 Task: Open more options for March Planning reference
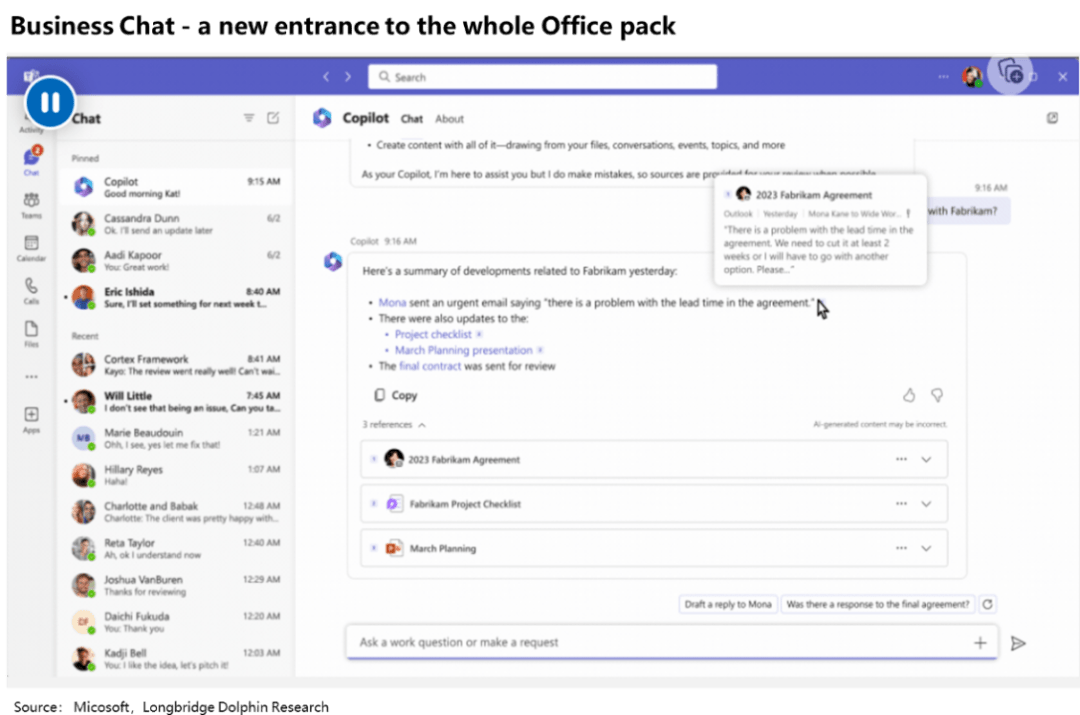[901, 548]
